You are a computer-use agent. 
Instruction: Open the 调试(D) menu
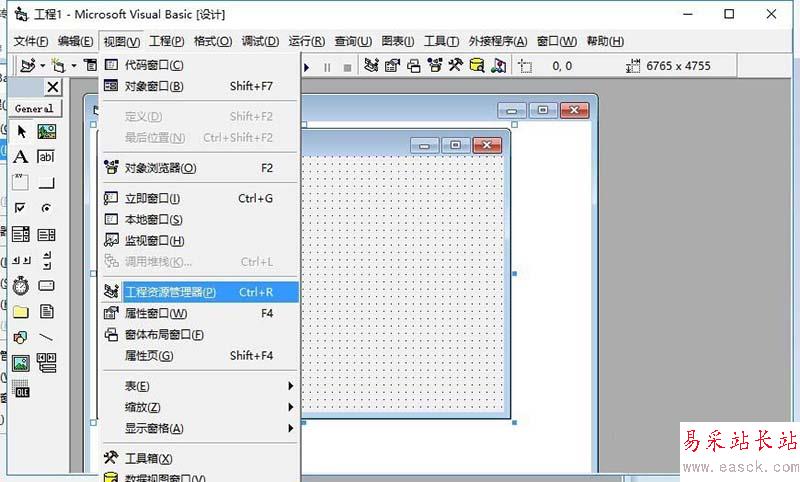[x=260, y=41]
